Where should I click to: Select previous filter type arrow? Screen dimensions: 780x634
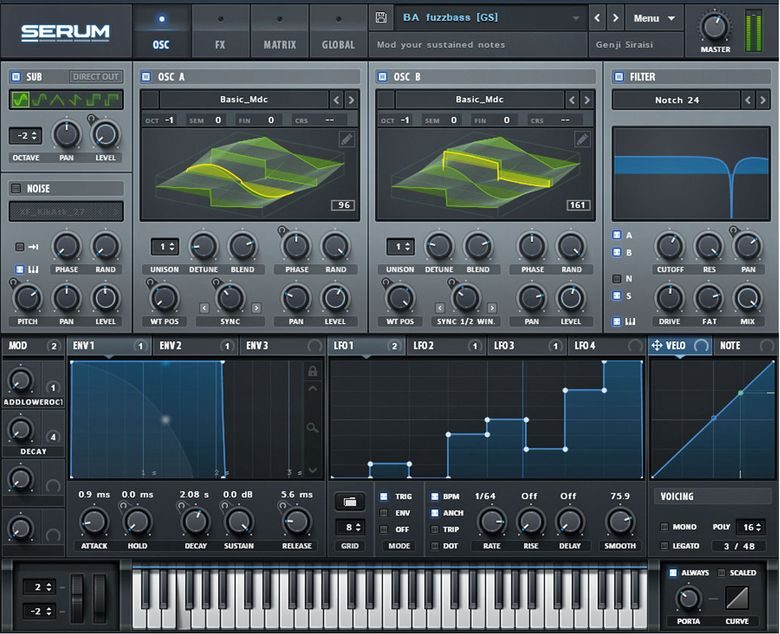(x=748, y=100)
